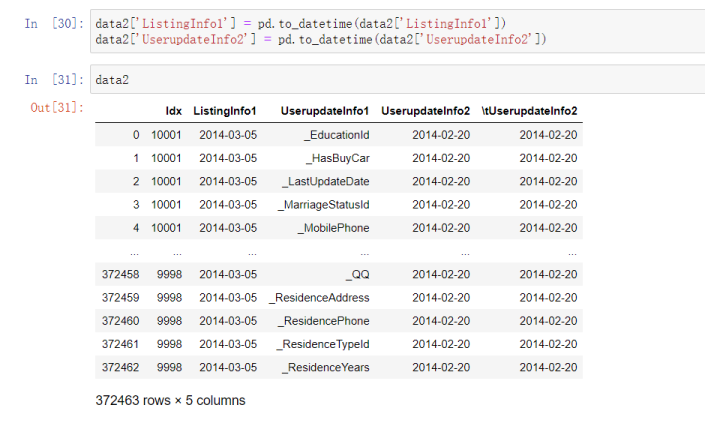Click row index 4
The image size is (706, 424).
pyautogui.click(x=136, y=228)
